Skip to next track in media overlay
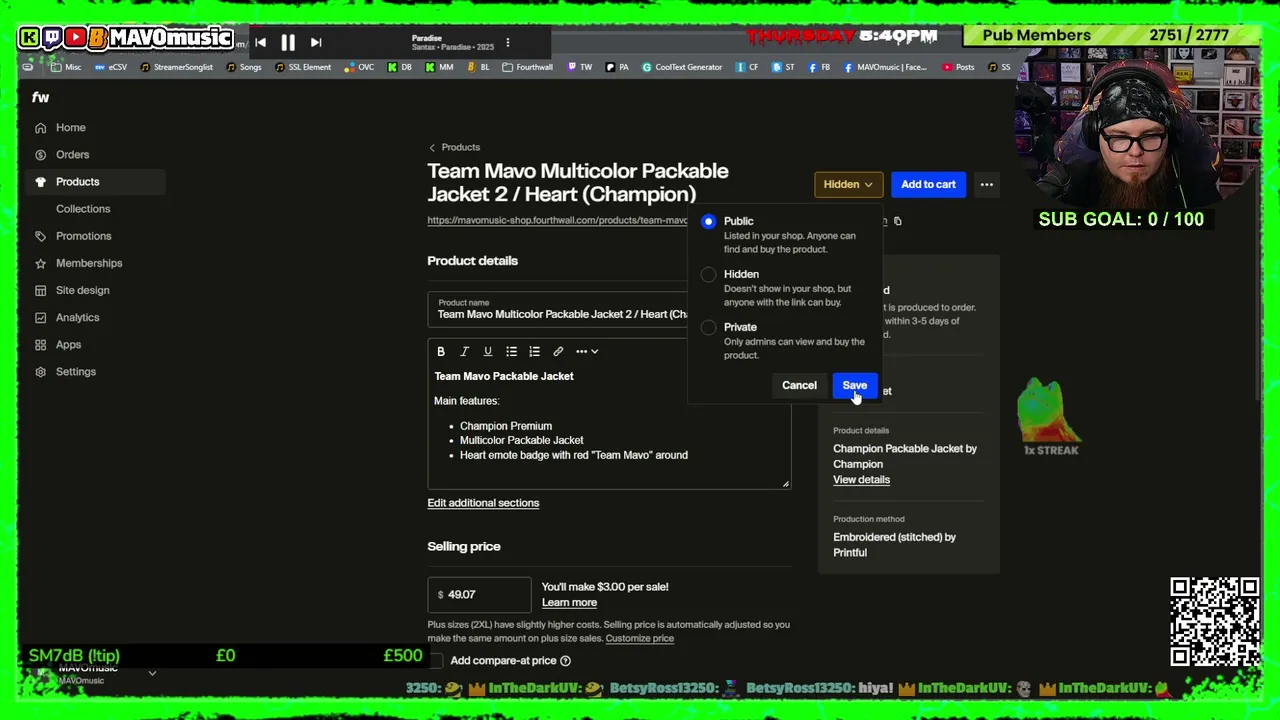The image size is (1280, 720). tap(316, 42)
